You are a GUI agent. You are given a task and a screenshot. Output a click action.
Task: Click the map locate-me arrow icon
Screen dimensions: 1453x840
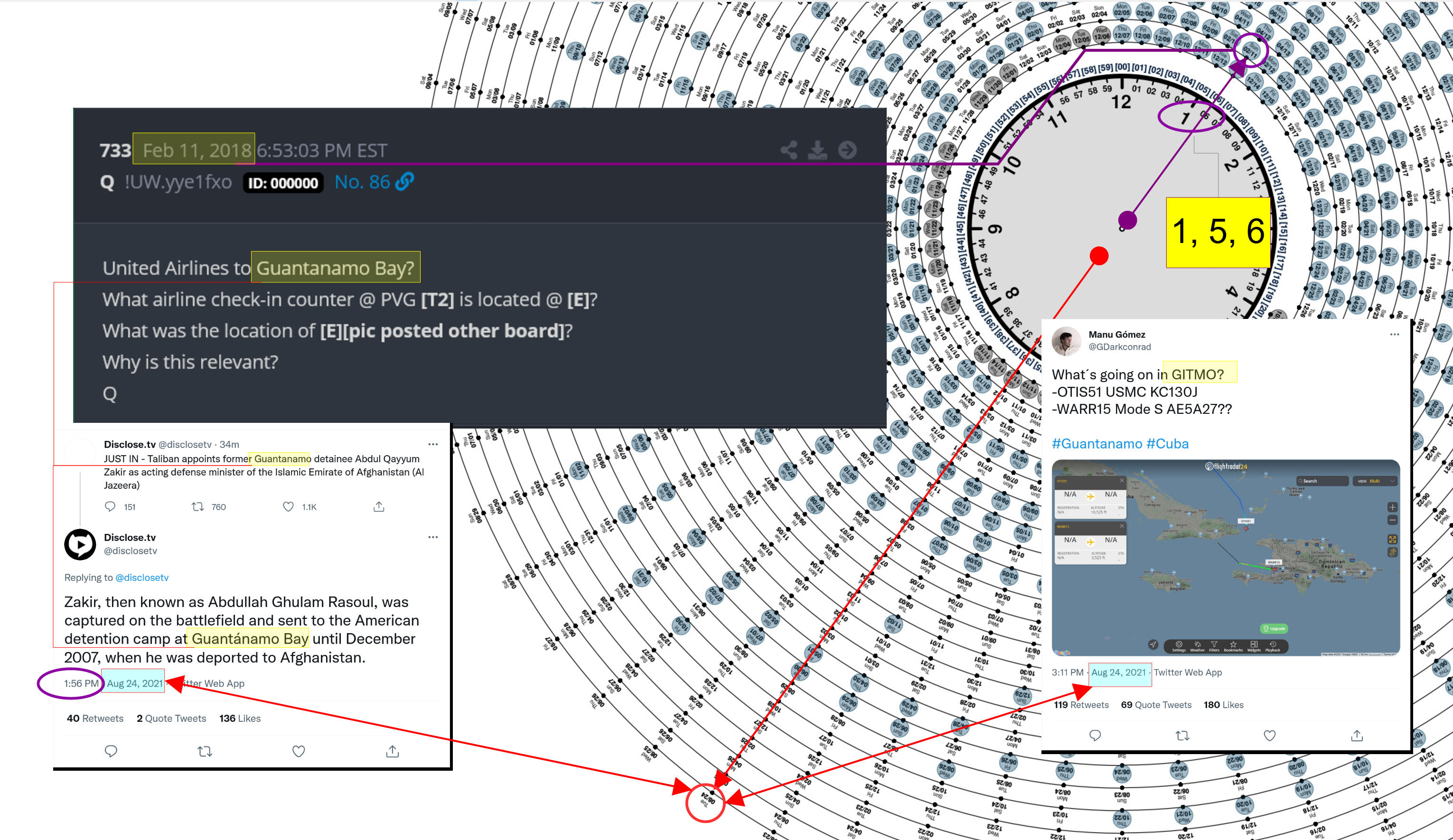point(1153,644)
